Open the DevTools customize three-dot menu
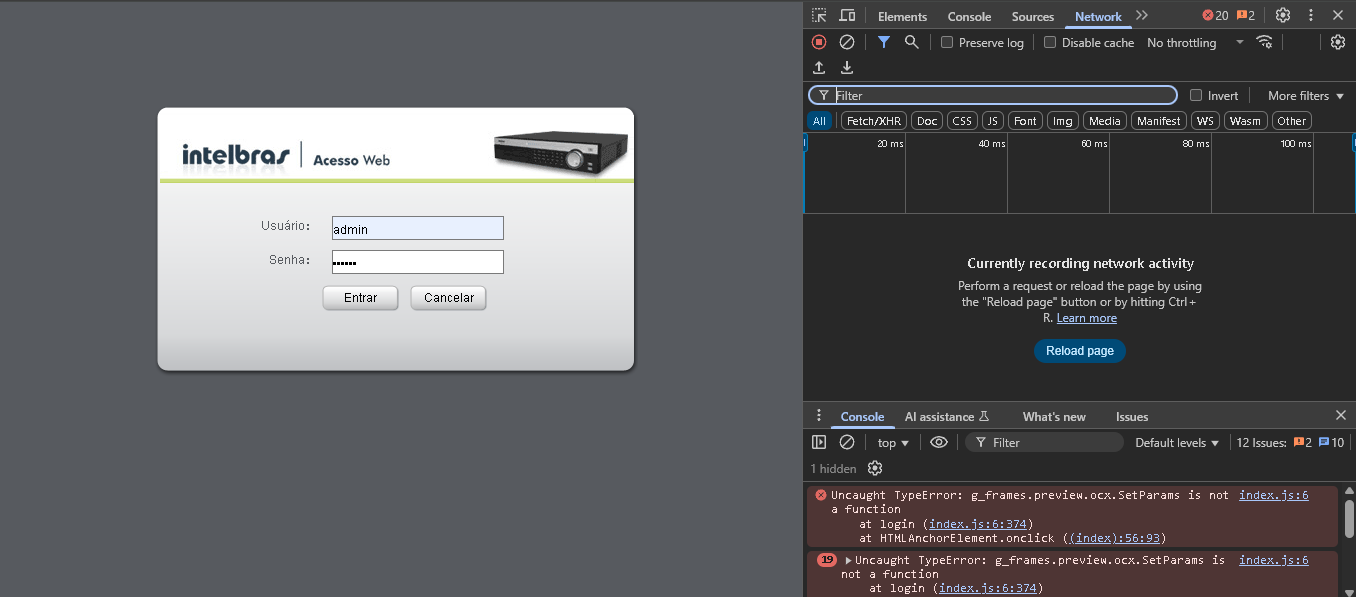This screenshot has height=597, width=1356. pos(1311,16)
